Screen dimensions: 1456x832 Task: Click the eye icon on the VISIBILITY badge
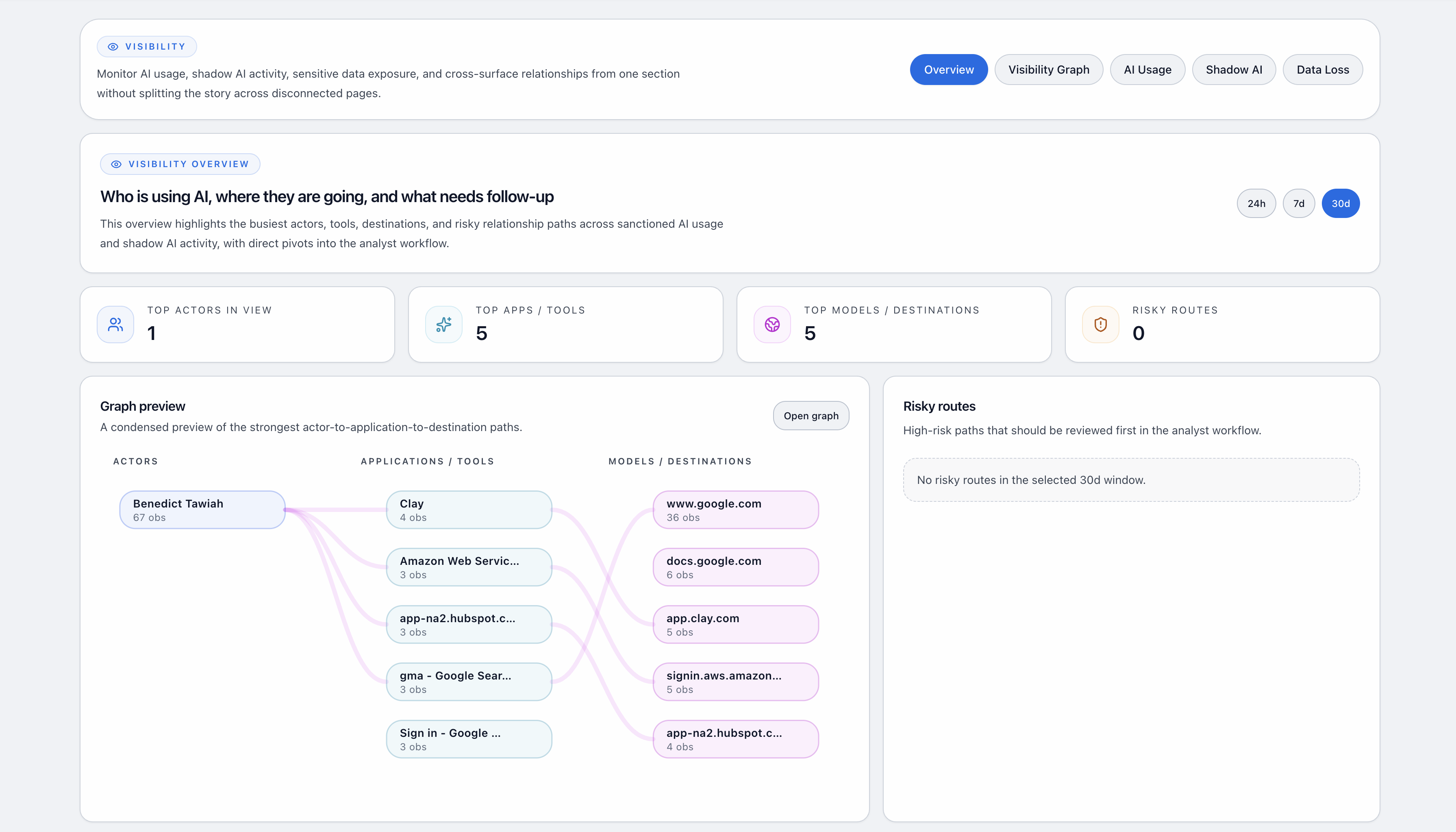113,46
